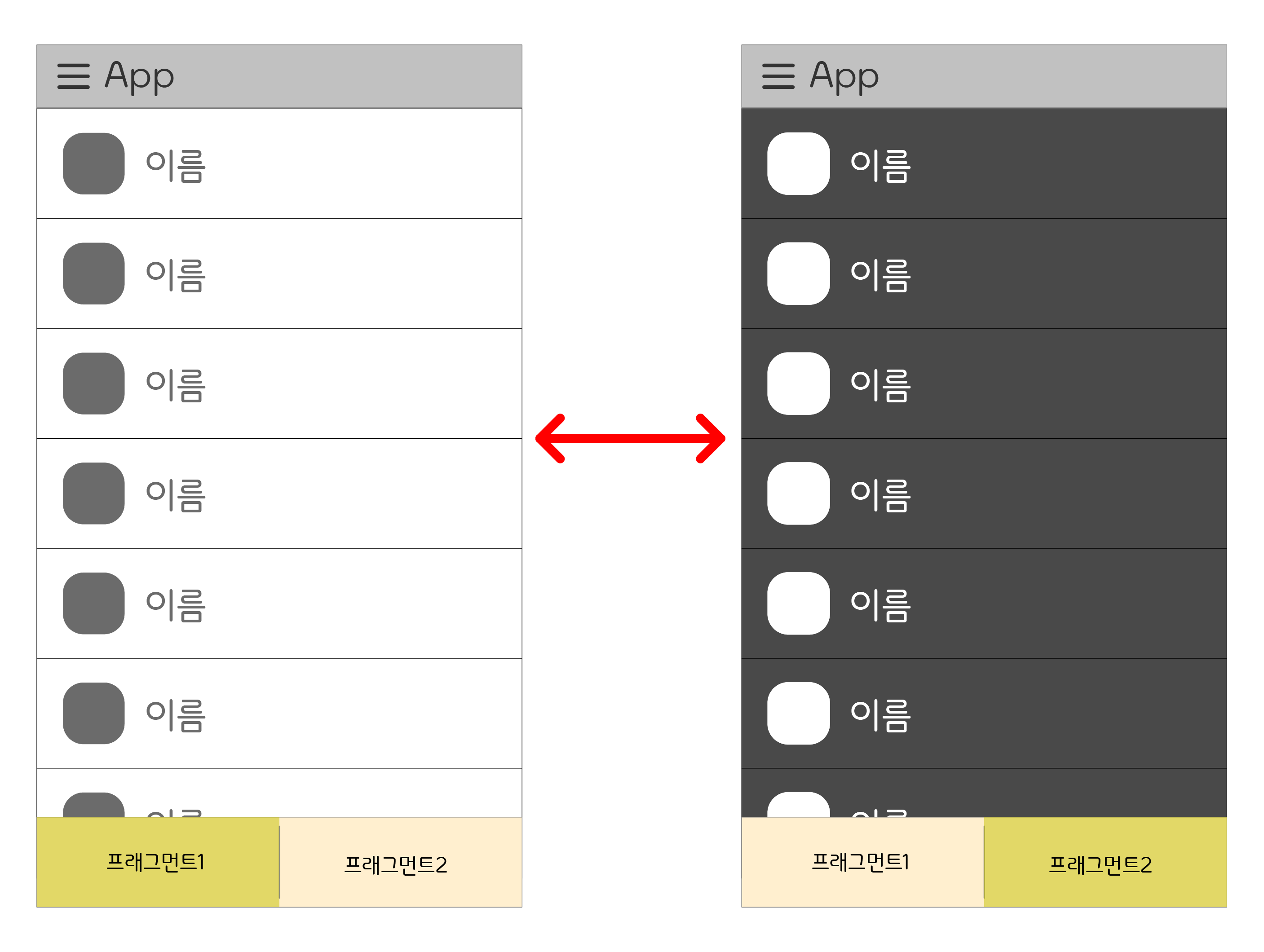Image resolution: width=1264 pixels, height=952 pixels.
Task: Click the sixth 이름 label in the dark list
Action: [880, 715]
